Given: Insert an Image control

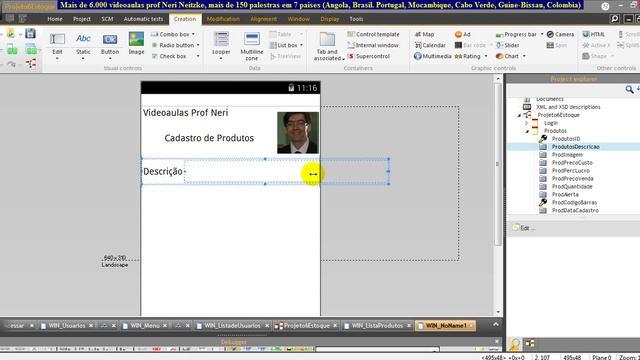Looking at the screenshot, I should click(136, 43).
